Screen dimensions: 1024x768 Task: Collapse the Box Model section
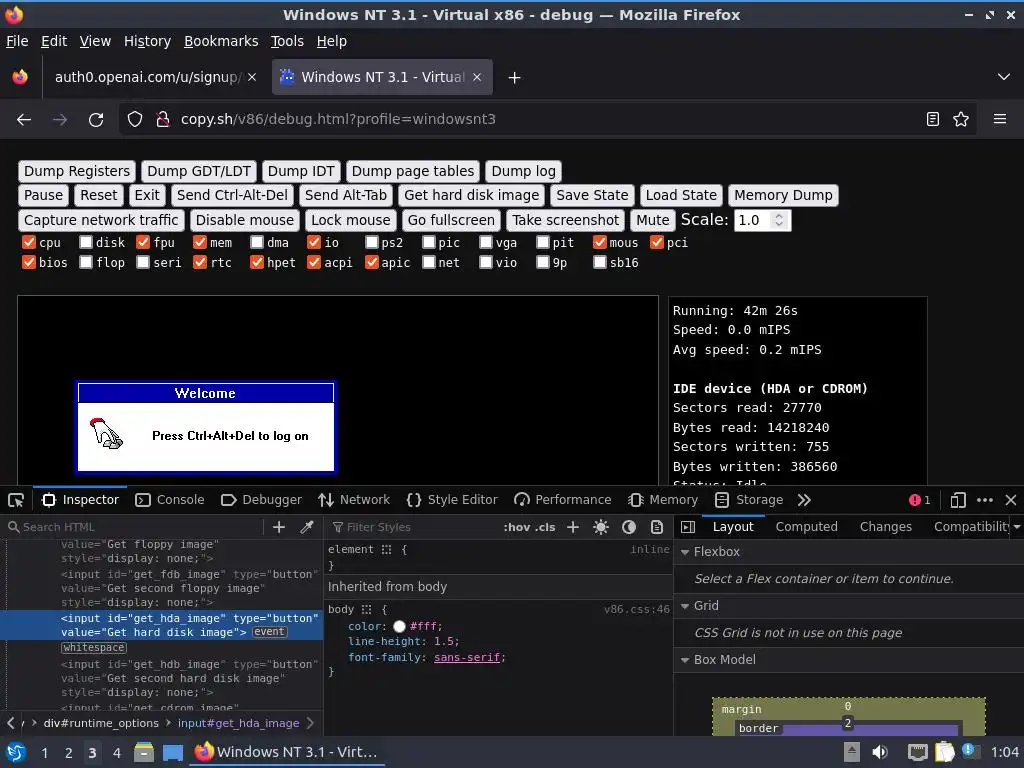tap(685, 660)
